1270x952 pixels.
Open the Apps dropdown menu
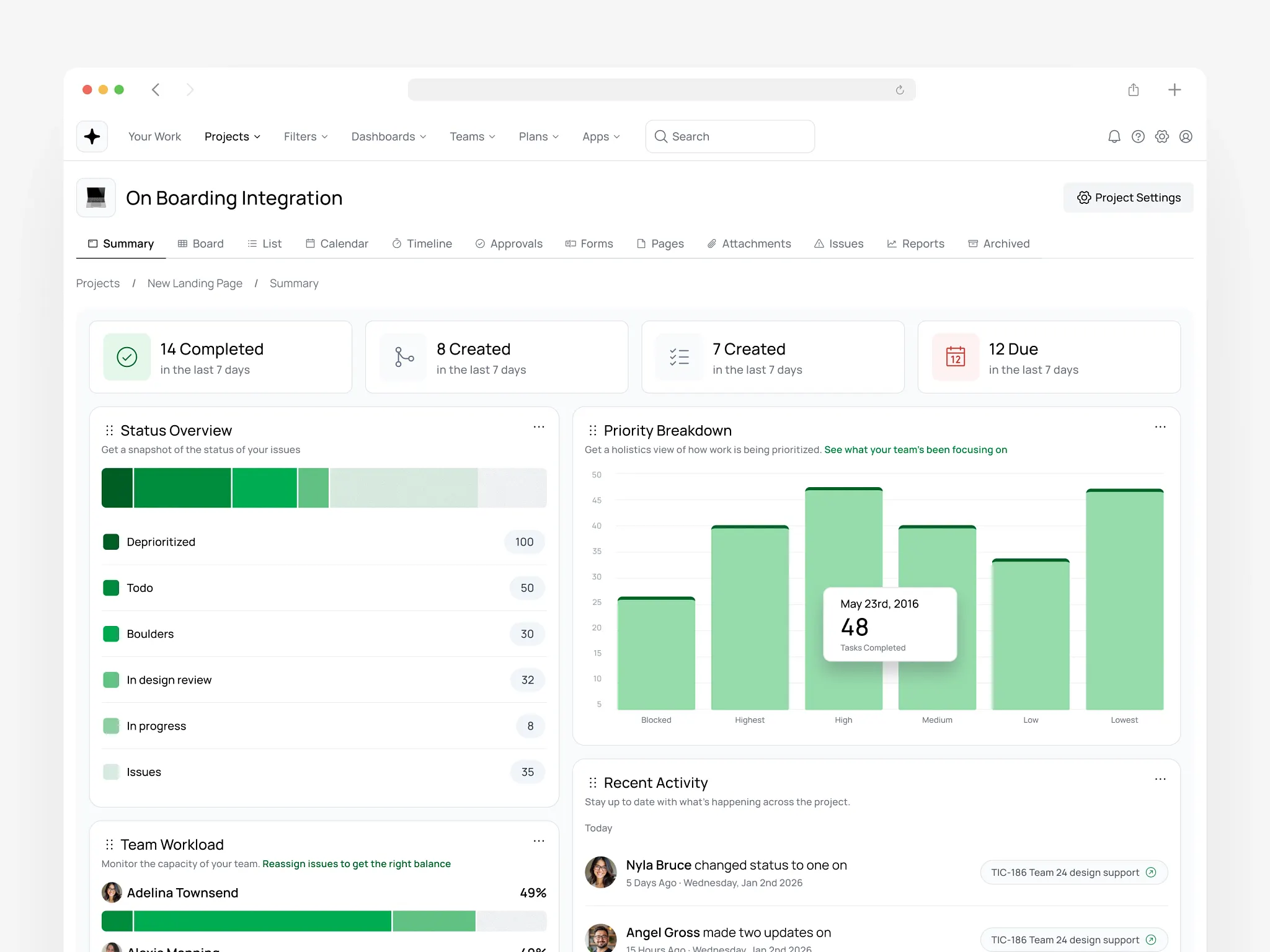600,136
